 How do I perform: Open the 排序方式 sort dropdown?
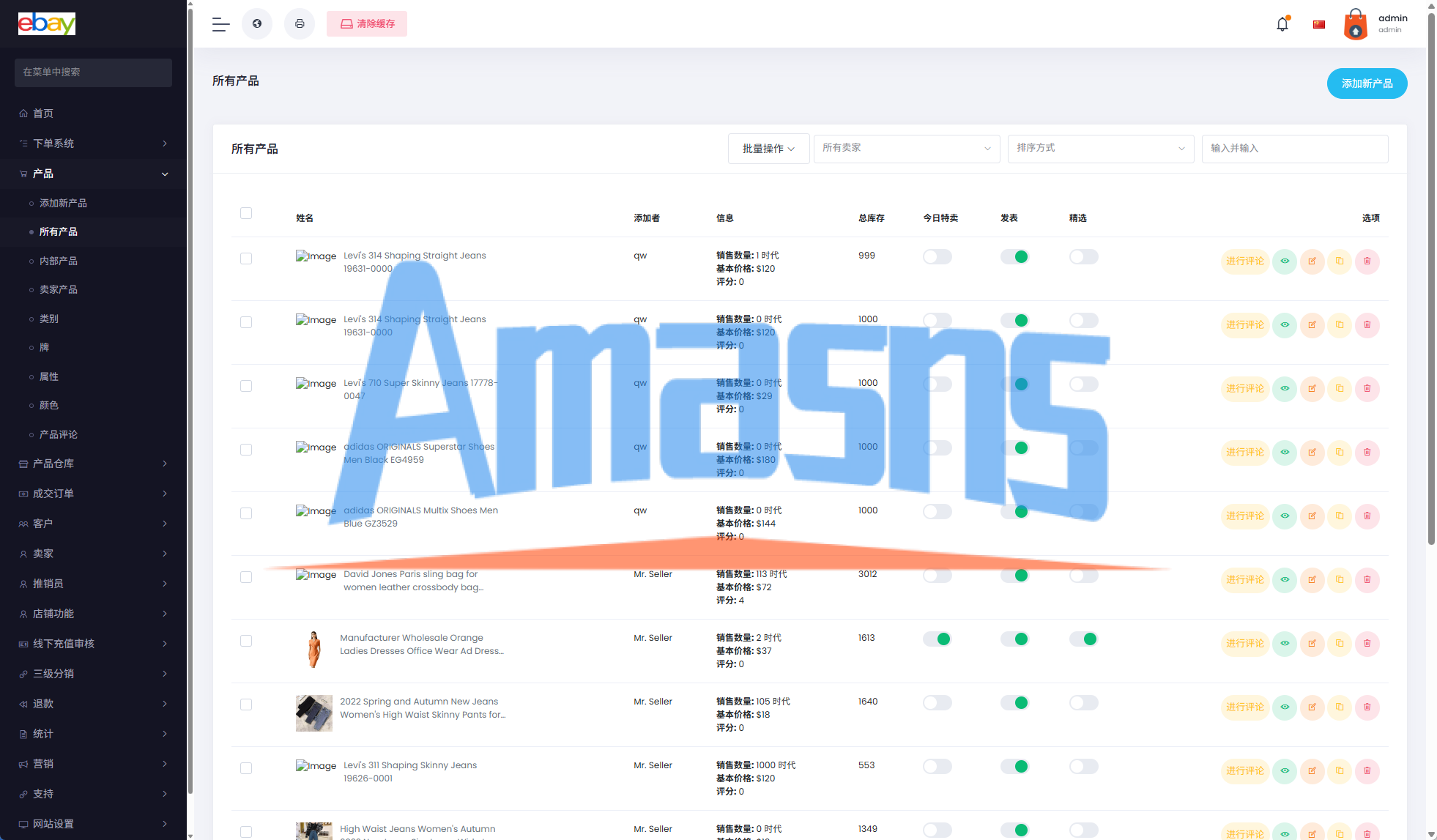1100,149
